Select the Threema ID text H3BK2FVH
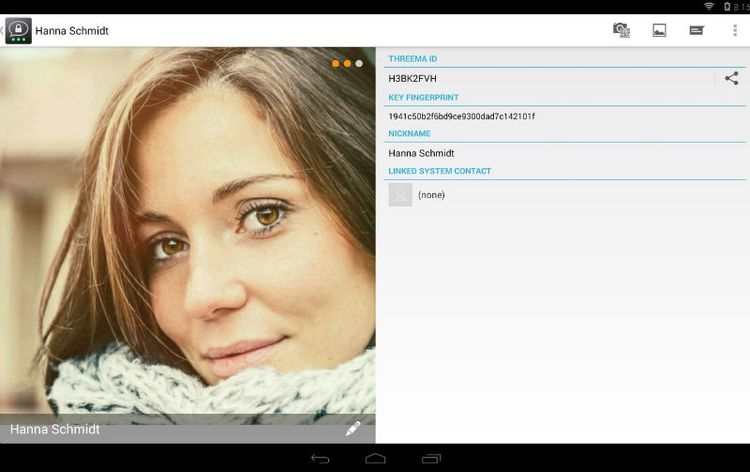Viewport: 750px width, 472px height. click(x=412, y=78)
